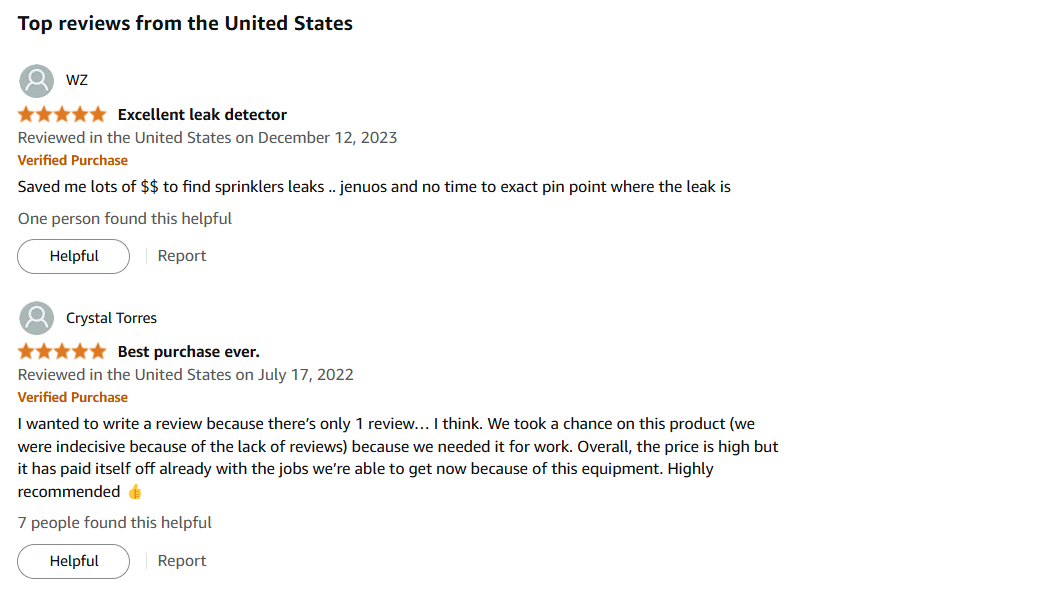Screen dimensions: 1051x602
Task: Click the stars beside 'Best purchase ever.'
Action: (x=61, y=352)
